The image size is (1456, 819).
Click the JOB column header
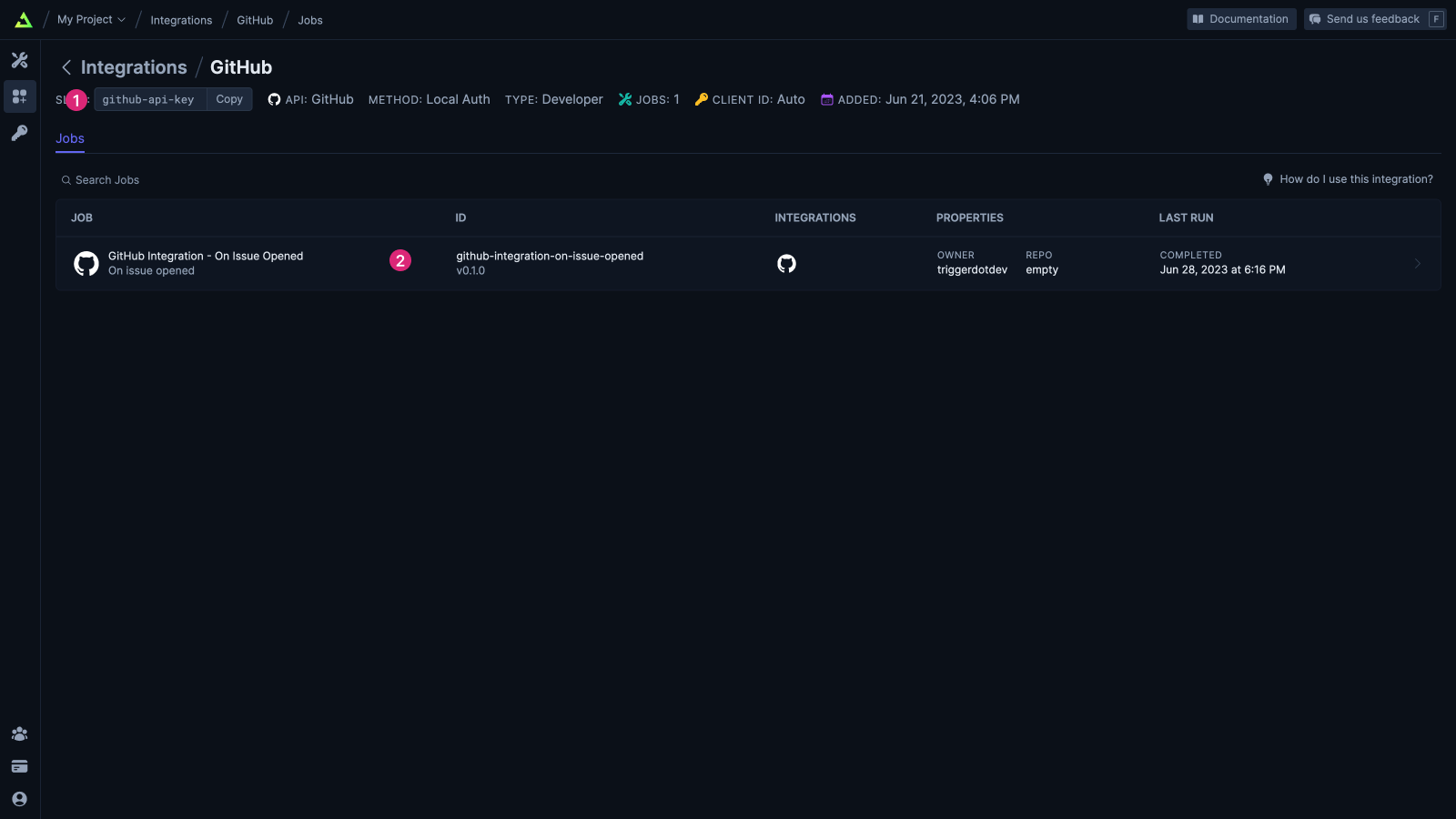82,217
